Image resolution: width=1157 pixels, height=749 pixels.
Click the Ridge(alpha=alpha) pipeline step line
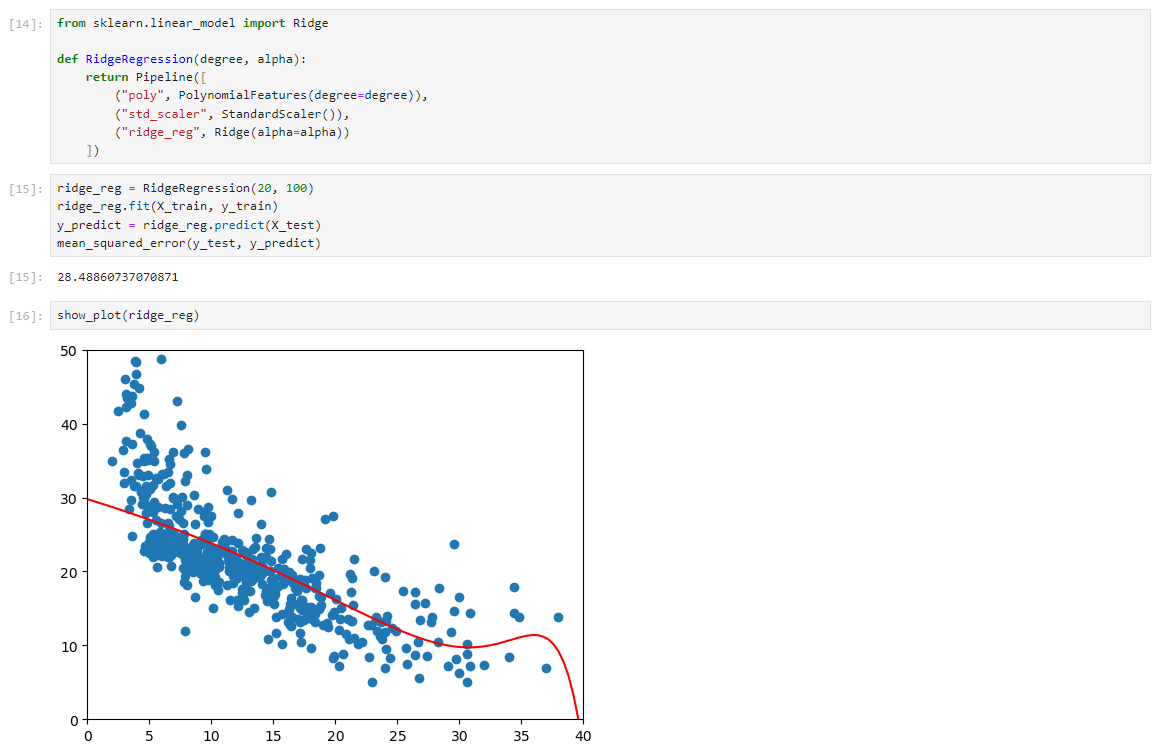pyautogui.click(x=232, y=132)
